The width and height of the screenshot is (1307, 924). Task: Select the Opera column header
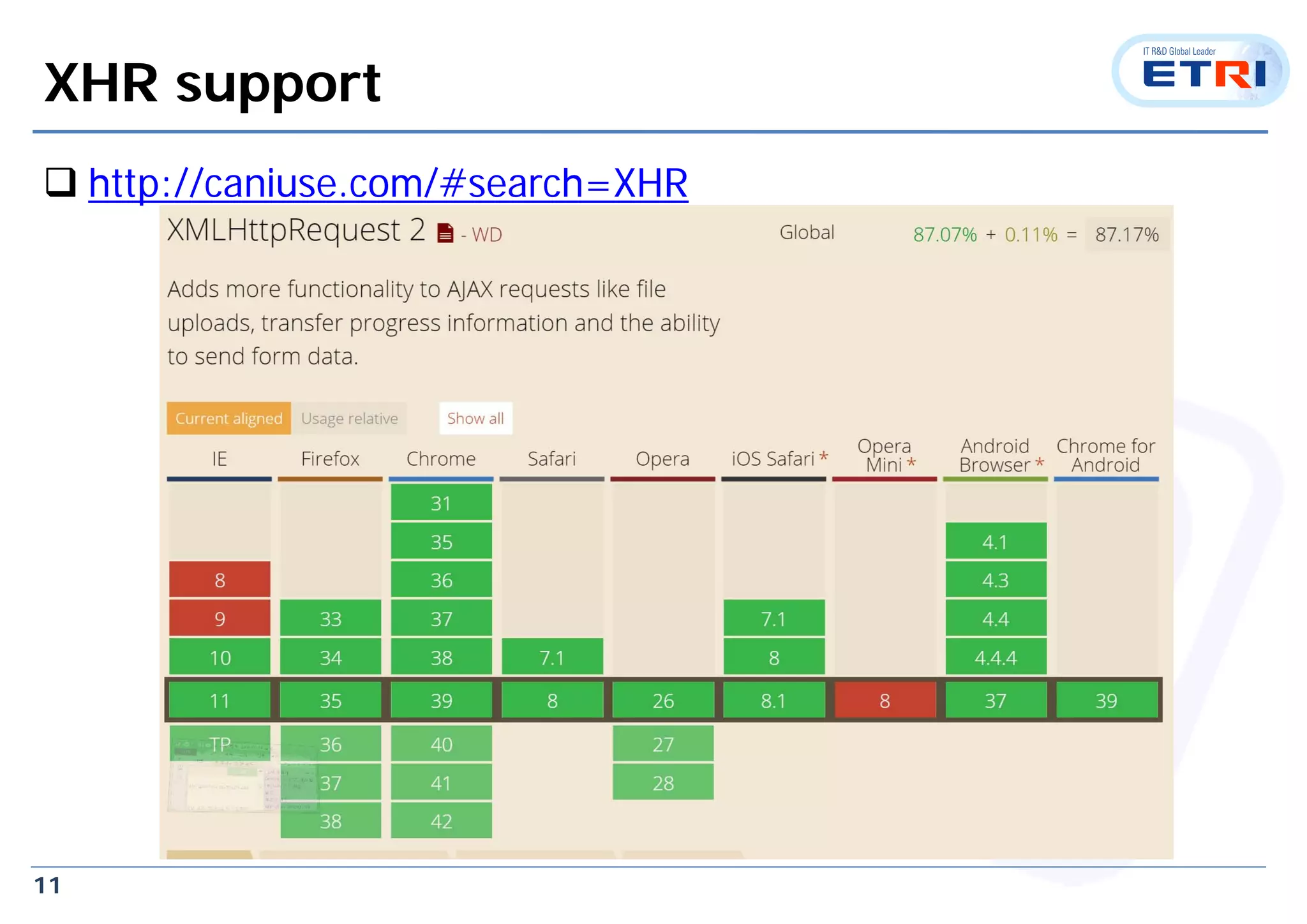662,459
